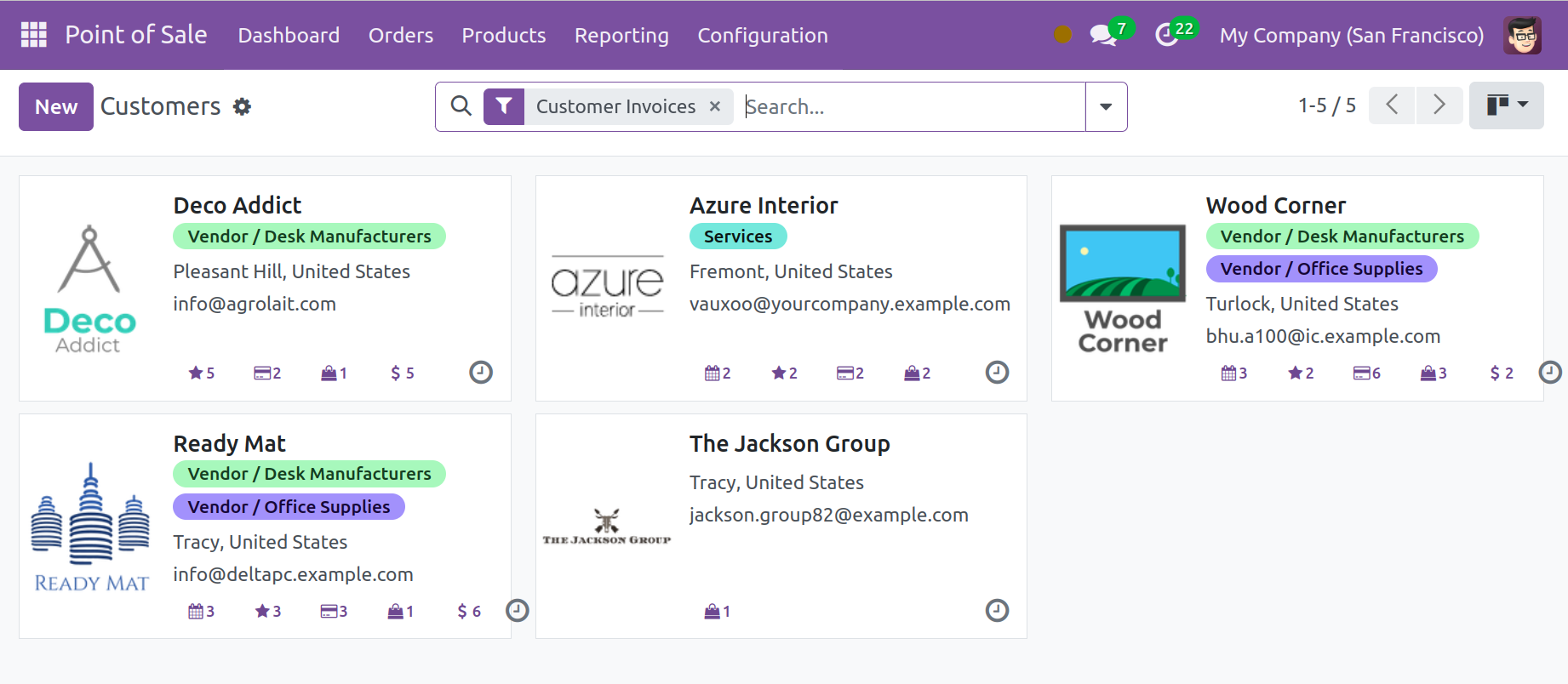Expand the search options dropdown
Screen dimensions: 1568x684
[1106, 106]
